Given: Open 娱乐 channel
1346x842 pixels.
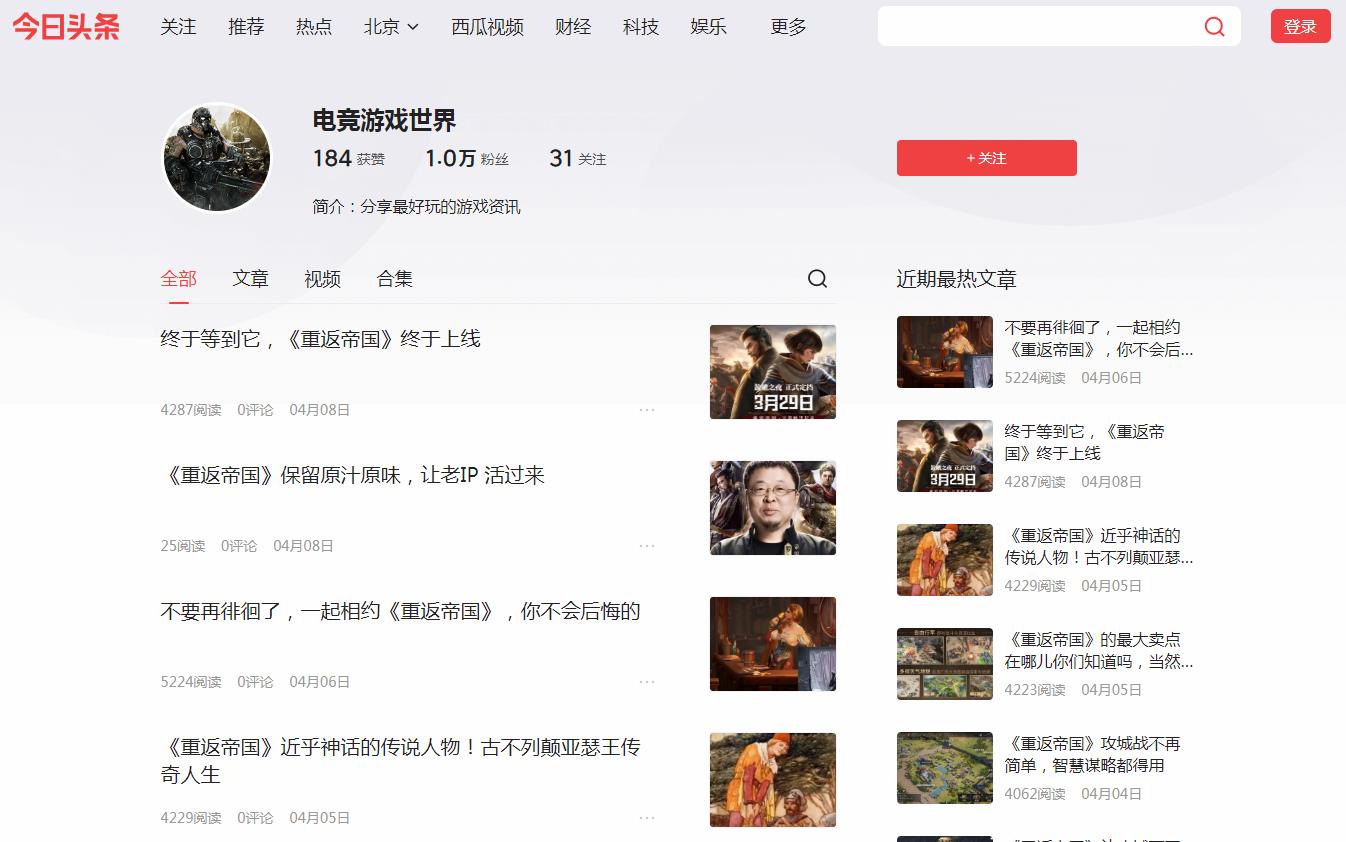Looking at the screenshot, I should (x=708, y=27).
